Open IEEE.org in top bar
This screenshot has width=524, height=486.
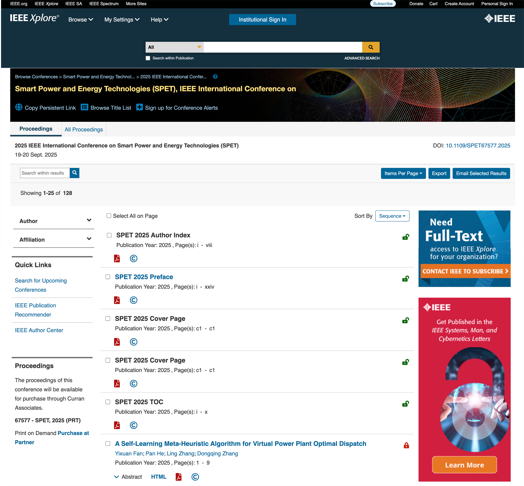tap(19, 4)
